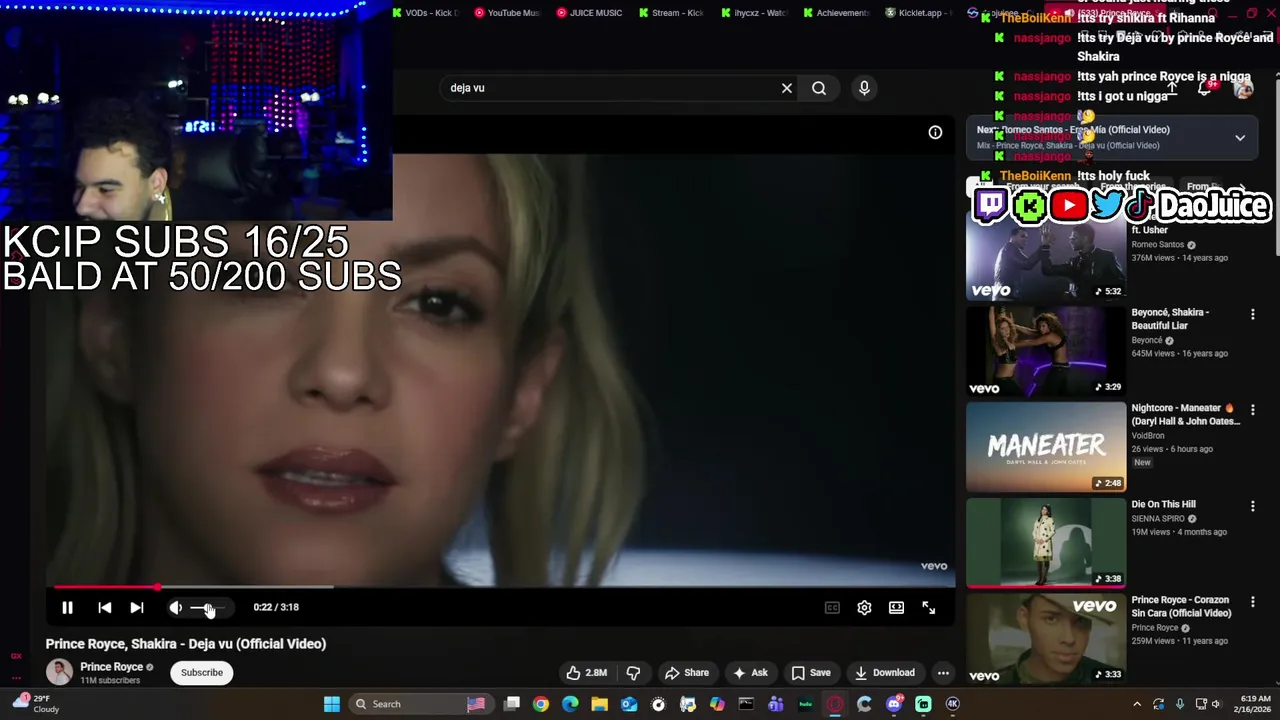
Task: Click the Vevo watermark on video
Action: [x=934, y=566]
